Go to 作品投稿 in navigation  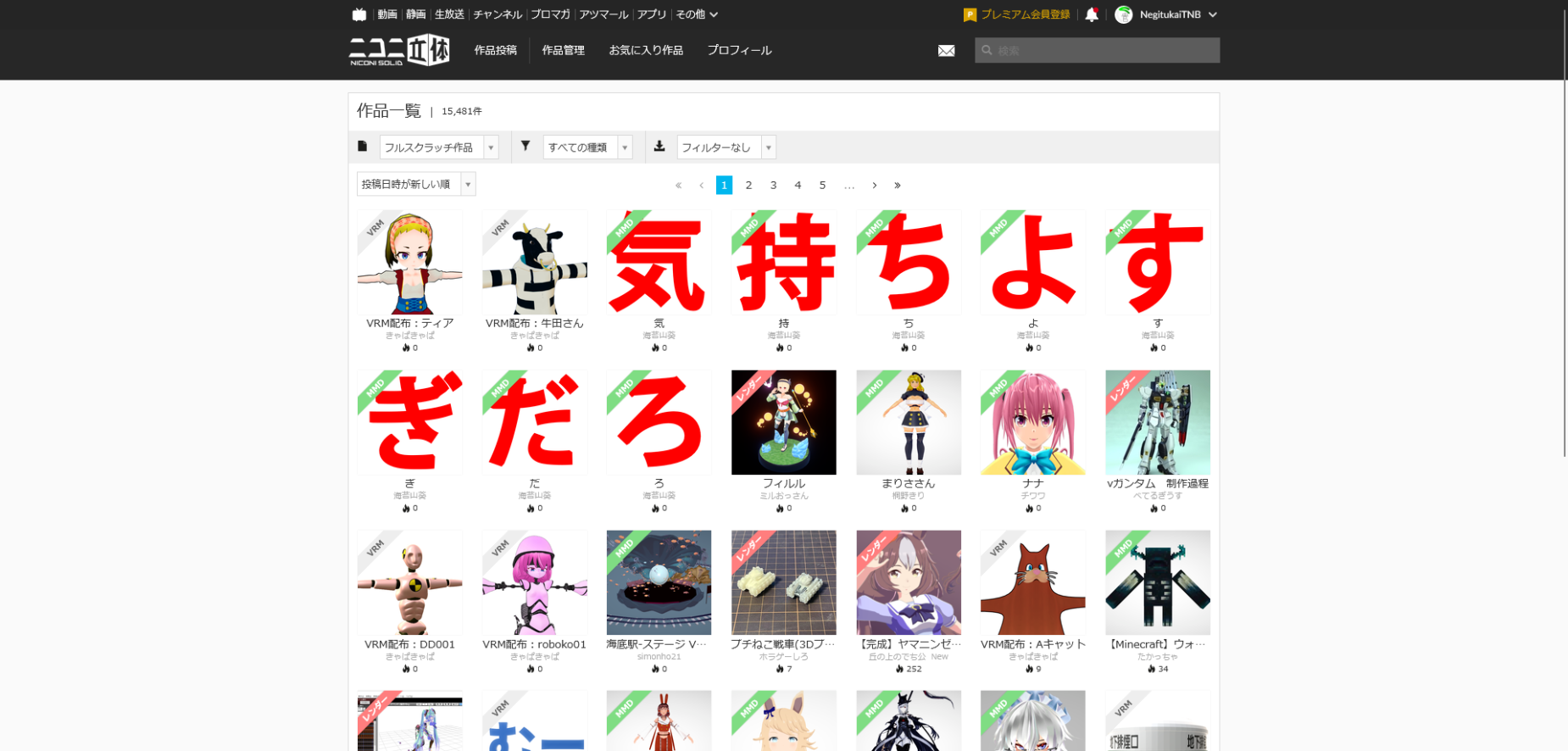click(496, 51)
